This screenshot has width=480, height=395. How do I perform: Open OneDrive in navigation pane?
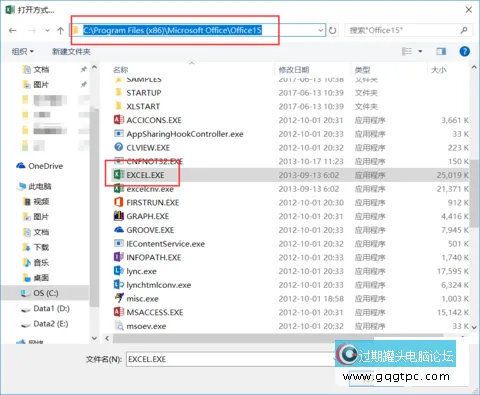point(40,166)
